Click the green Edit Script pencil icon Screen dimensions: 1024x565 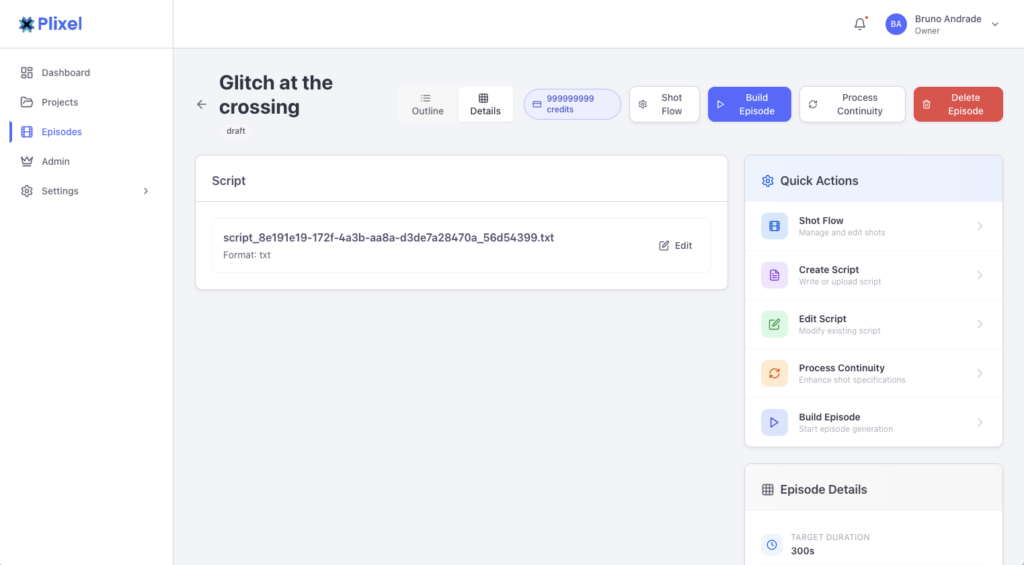click(774, 324)
